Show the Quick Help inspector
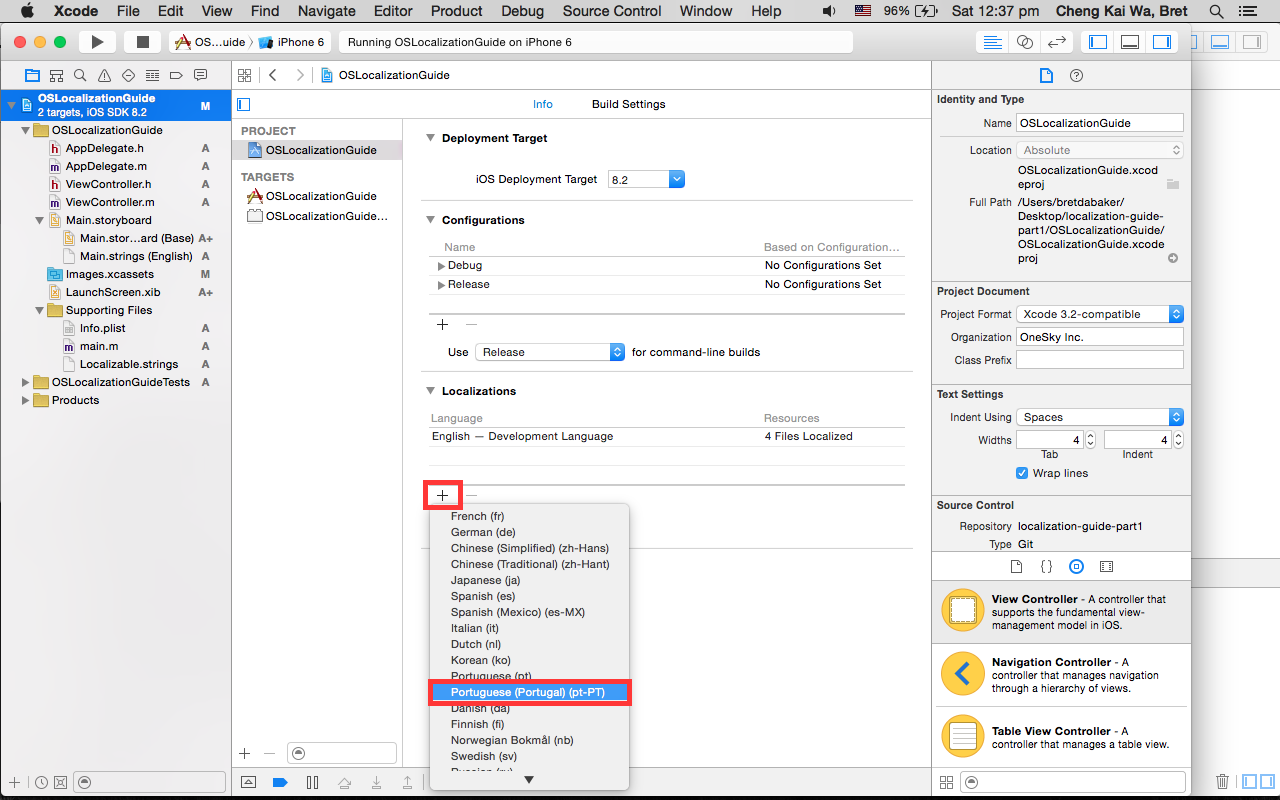Viewport: 1280px width, 800px height. click(1076, 76)
